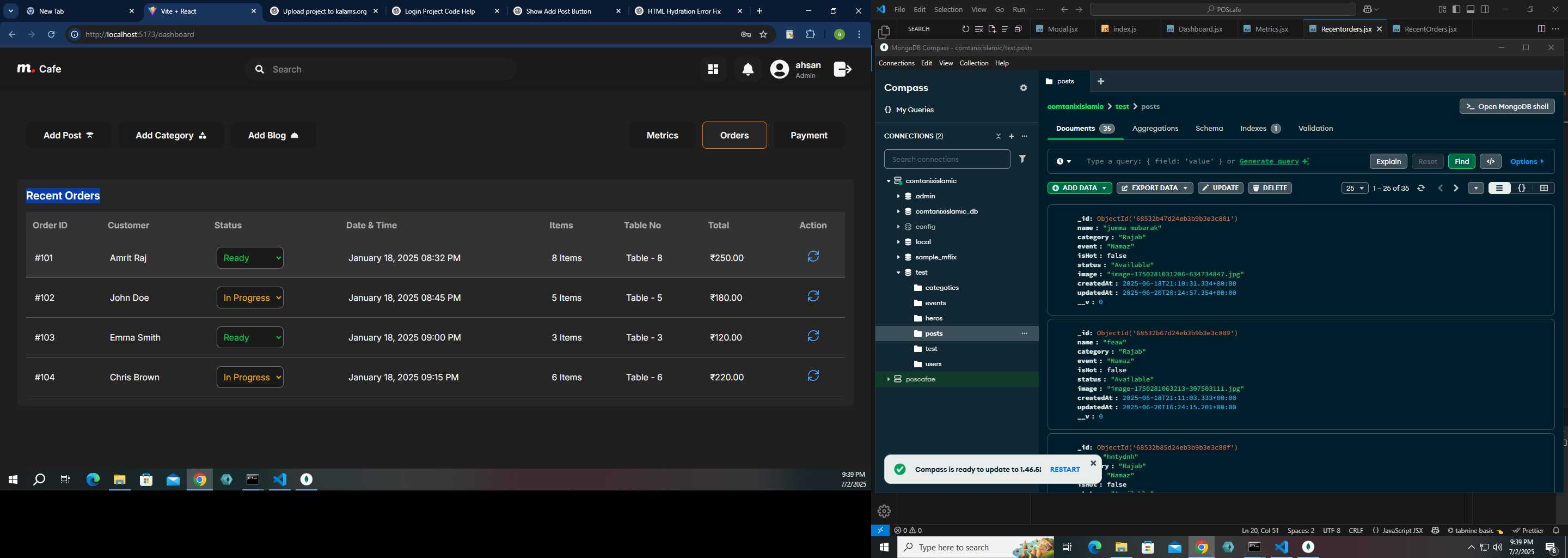Open the ADD DATA dropdown in Compass

(x=1080, y=188)
